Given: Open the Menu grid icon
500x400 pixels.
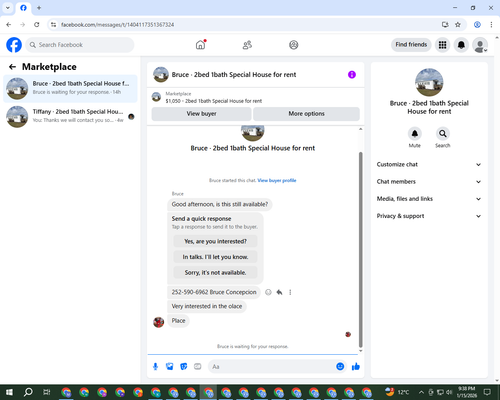Looking at the screenshot, I should point(442,45).
